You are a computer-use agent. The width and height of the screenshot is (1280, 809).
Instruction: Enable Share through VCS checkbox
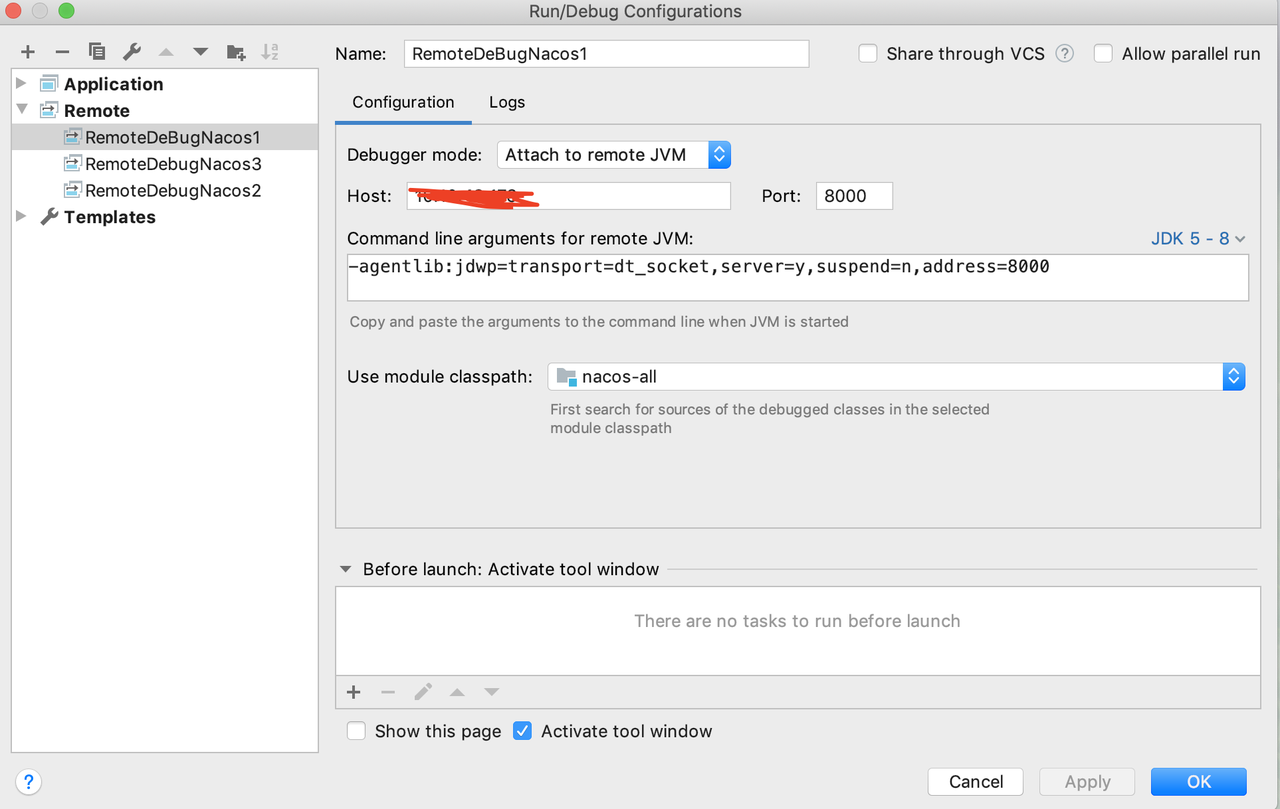coord(868,54)
